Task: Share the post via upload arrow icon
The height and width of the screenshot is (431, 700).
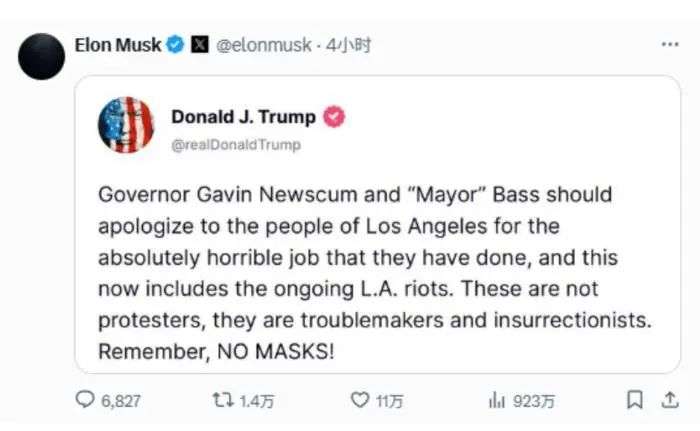Action: [x=670, y=400]
